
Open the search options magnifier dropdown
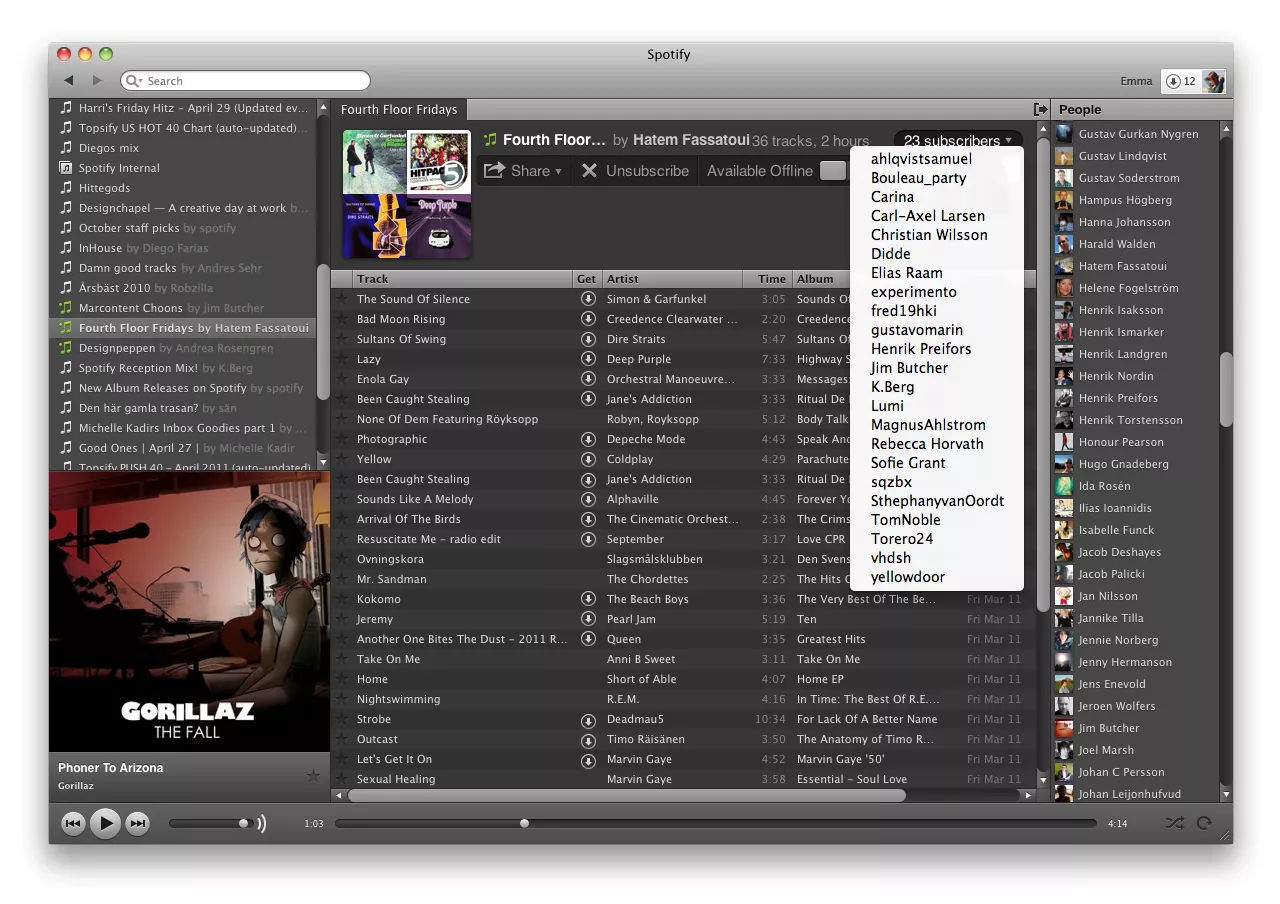tap(134, 81)
